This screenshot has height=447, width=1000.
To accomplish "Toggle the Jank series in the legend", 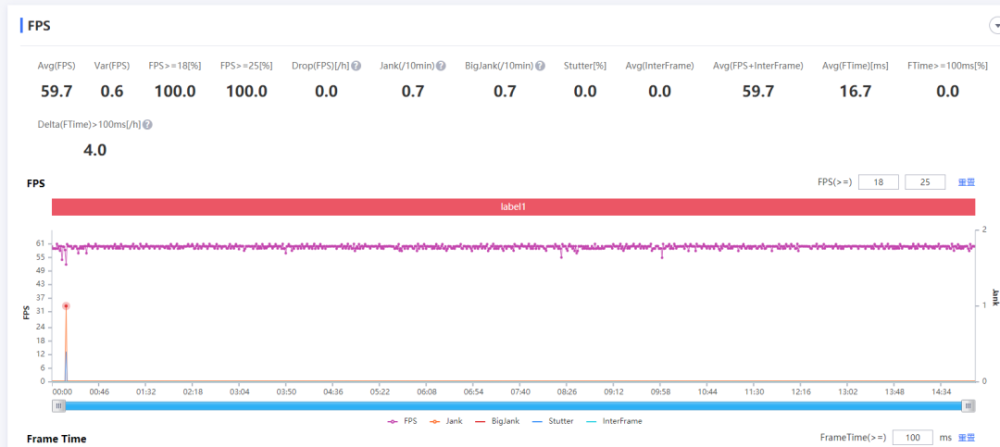I will coord(447,422).
